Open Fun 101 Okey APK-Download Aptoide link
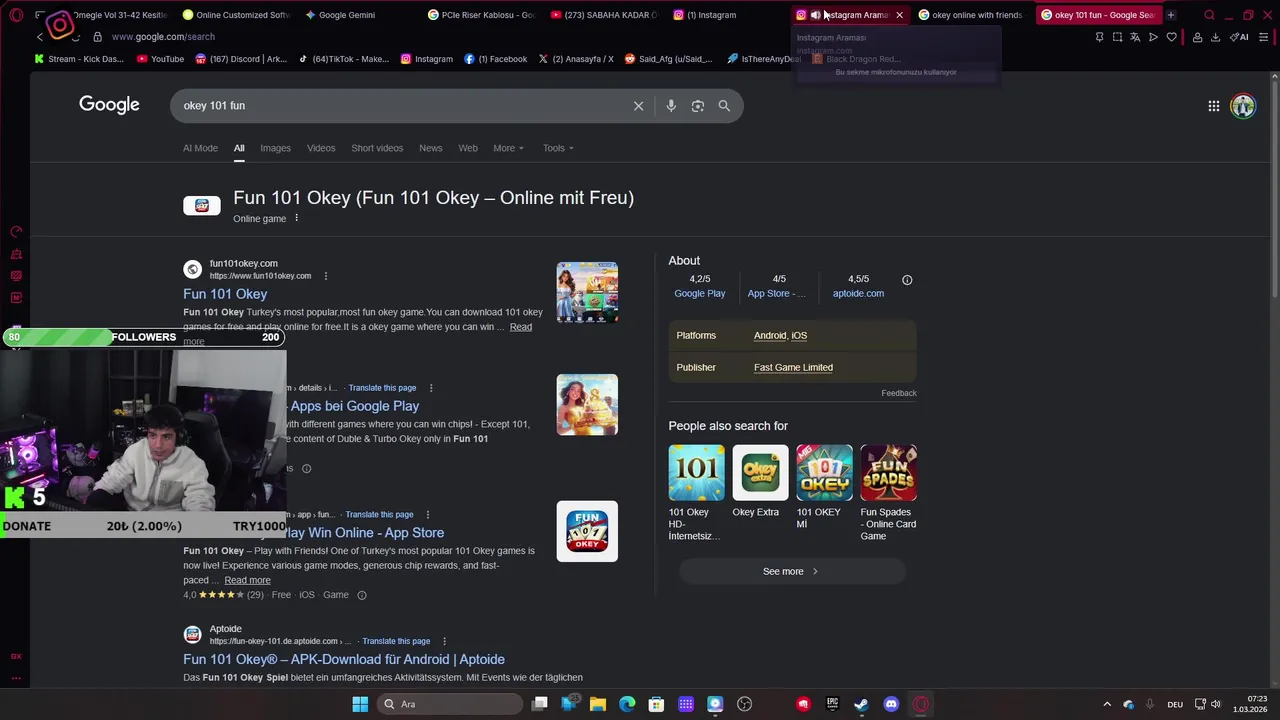Screen dimensions: 1280x720 (x=344, y=659)
